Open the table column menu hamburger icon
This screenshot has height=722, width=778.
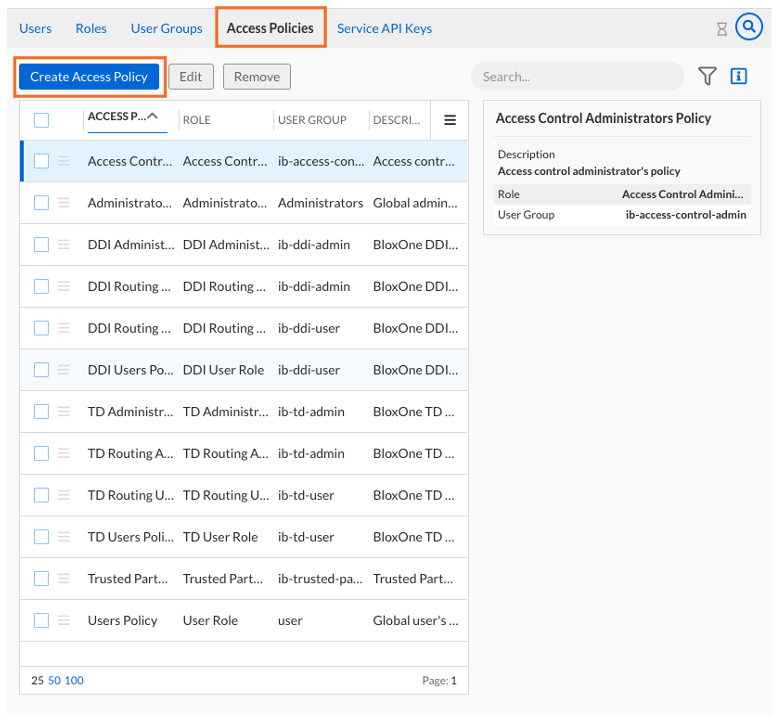coord(450,120)
